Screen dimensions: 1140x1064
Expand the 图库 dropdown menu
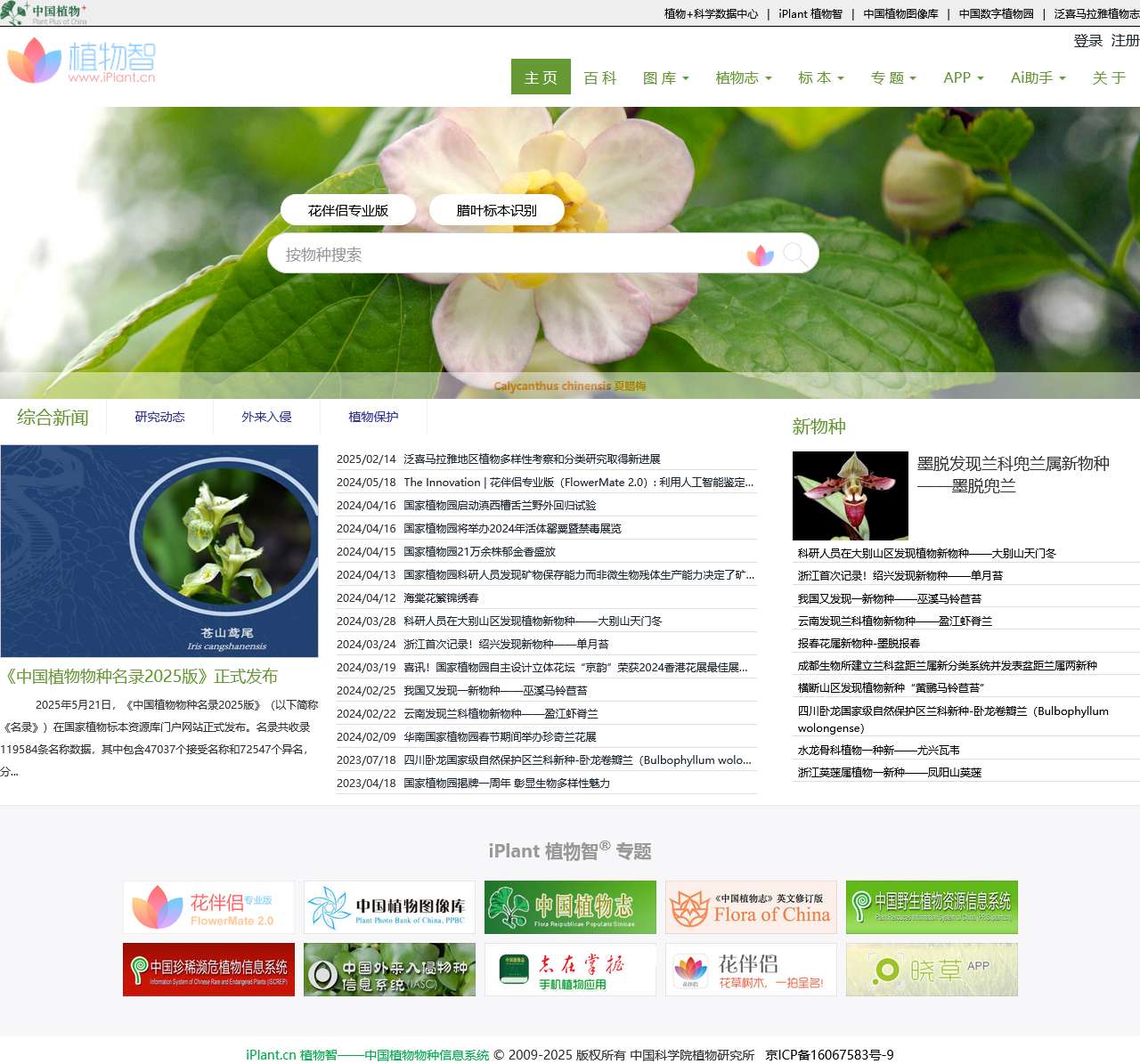pyautogui.click(x=665, y=77)
